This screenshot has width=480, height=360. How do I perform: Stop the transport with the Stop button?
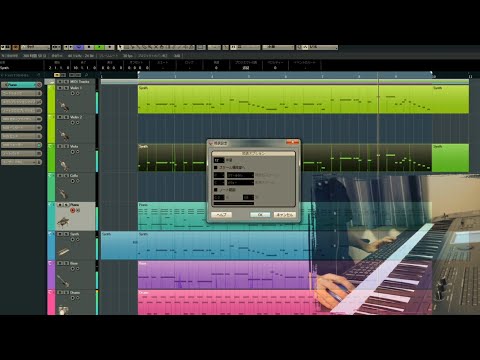pos(89,48)
